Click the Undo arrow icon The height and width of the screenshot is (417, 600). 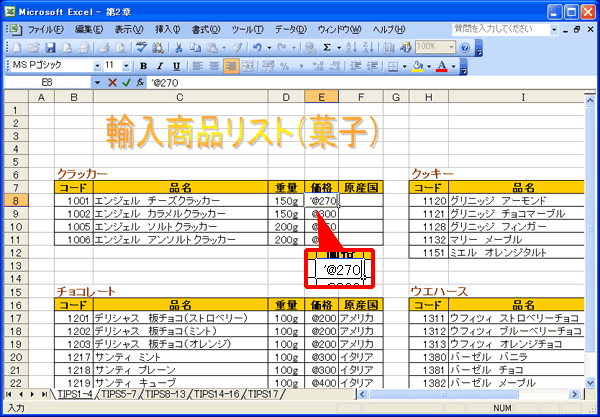(x=258, y=47)
